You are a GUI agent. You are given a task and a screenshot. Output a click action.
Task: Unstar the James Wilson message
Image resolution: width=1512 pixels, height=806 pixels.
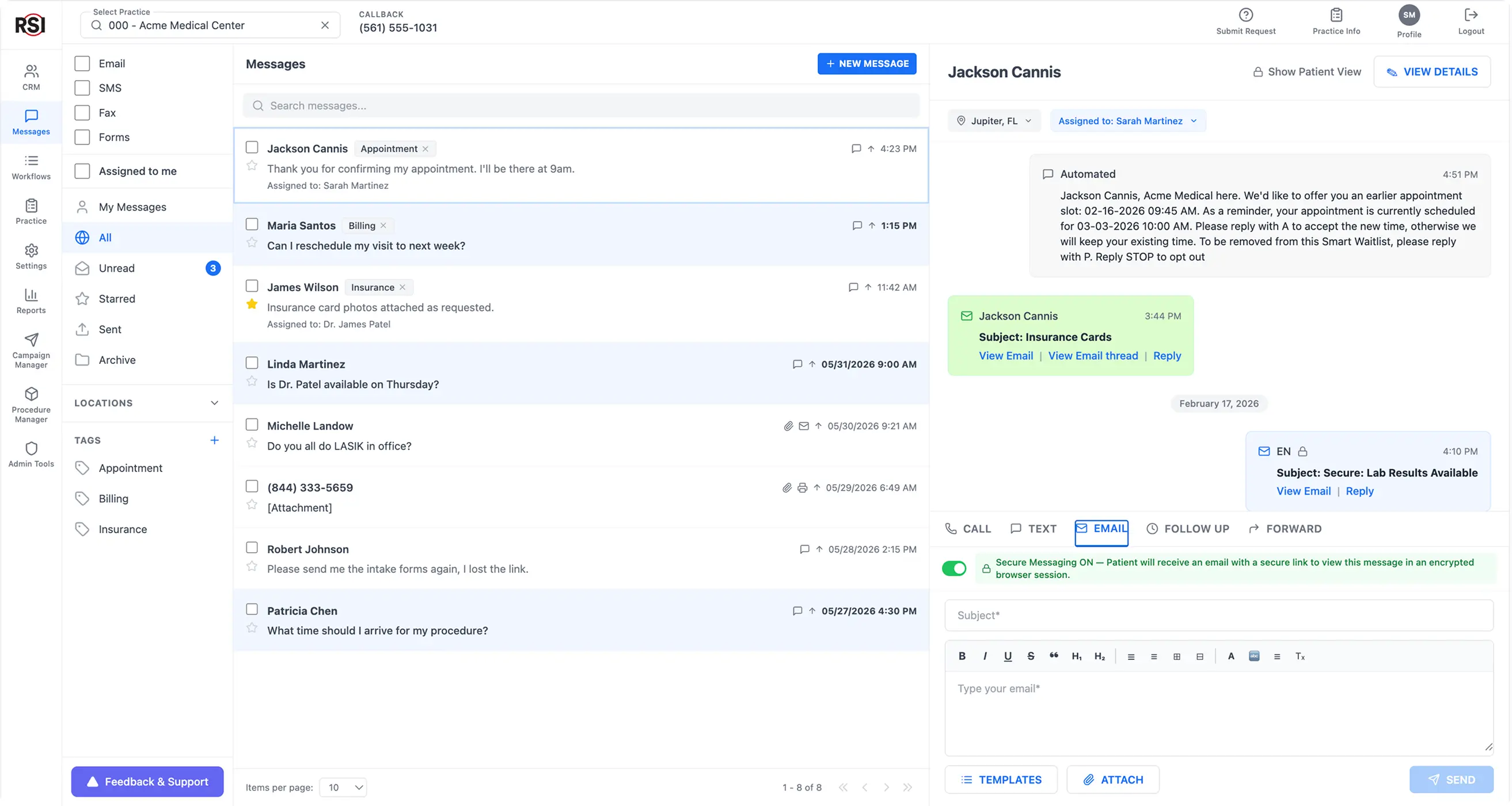pos(252,304)
